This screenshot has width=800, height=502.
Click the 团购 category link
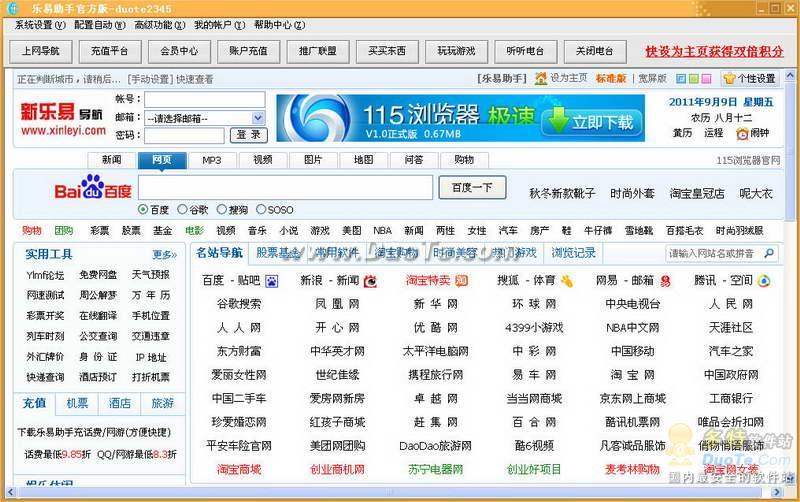pyautogui.click(x=64, y=231)
